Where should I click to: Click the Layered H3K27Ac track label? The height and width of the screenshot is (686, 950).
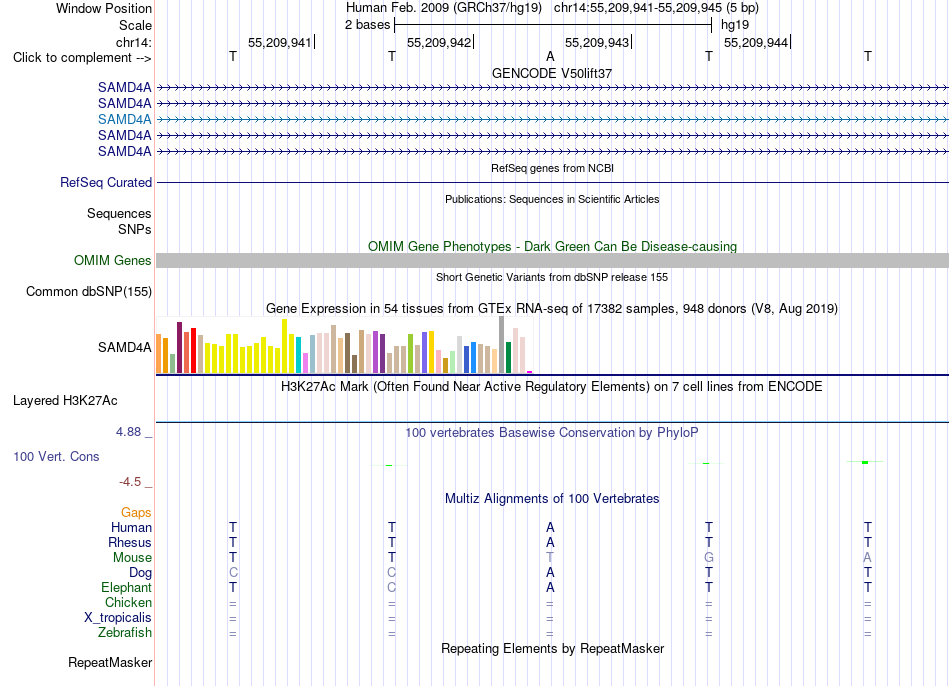[x=65, y=401]
